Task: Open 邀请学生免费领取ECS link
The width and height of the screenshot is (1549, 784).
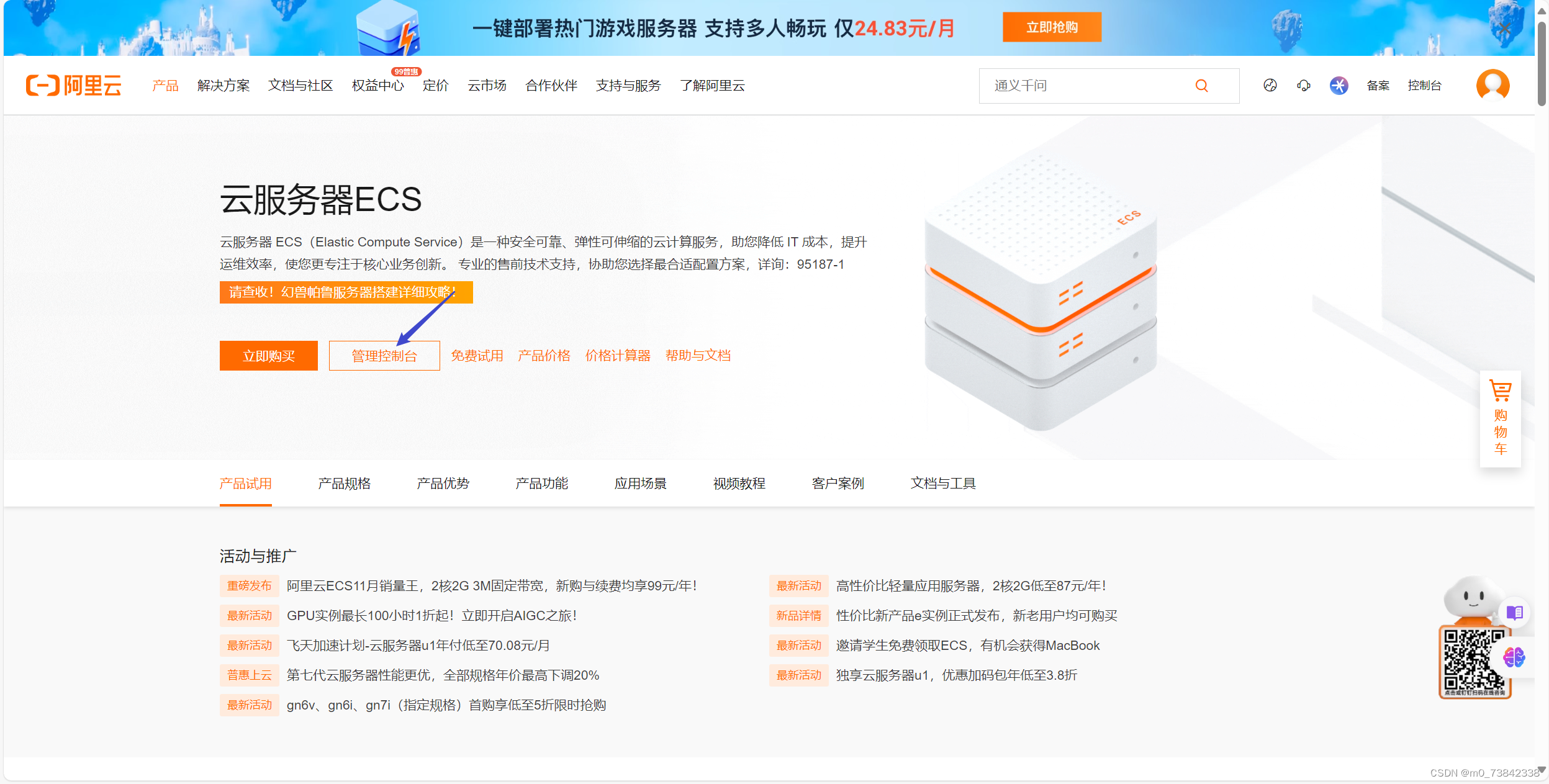Action: click(x=967, y=646)
